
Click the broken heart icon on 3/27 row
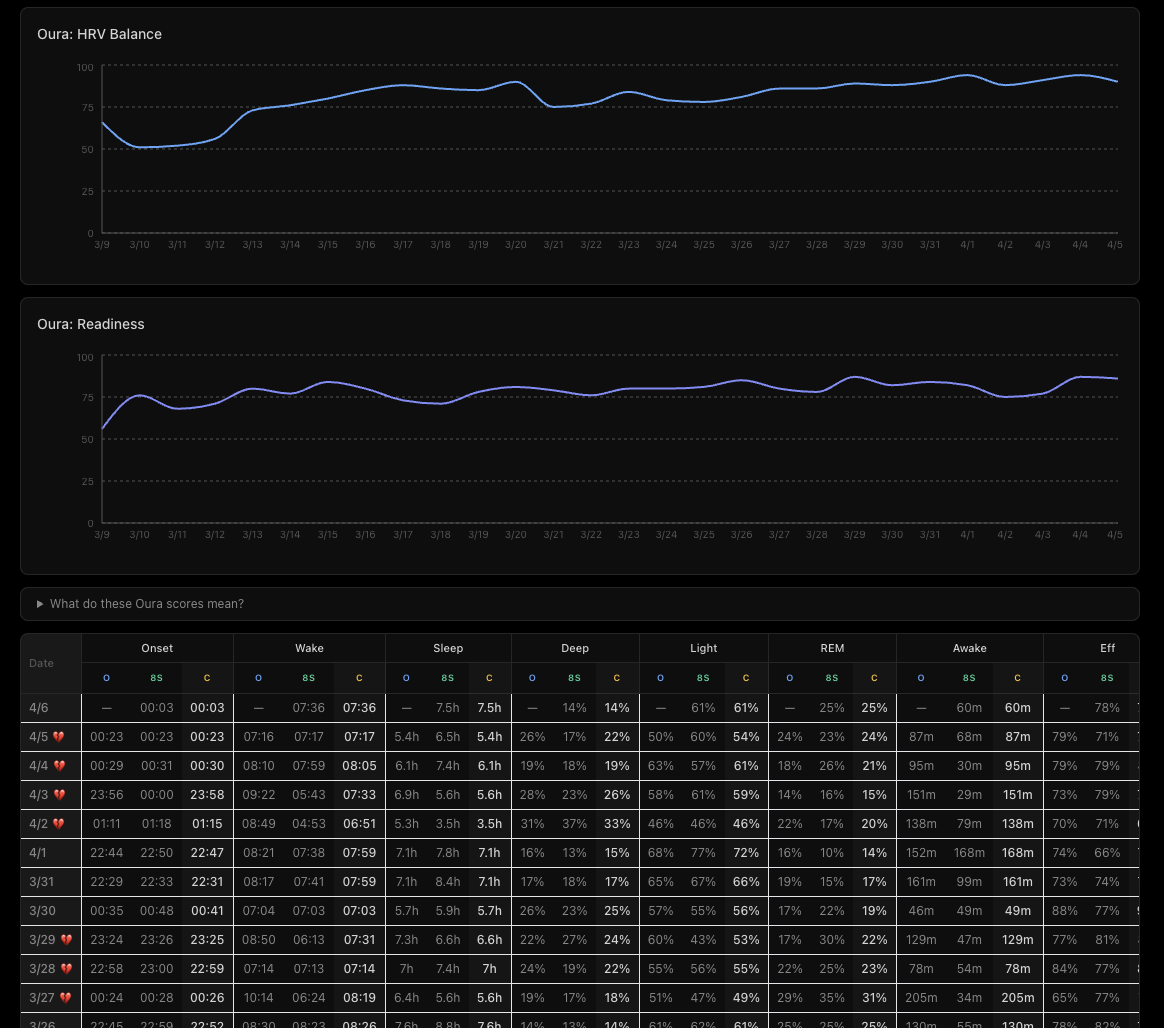66,998
